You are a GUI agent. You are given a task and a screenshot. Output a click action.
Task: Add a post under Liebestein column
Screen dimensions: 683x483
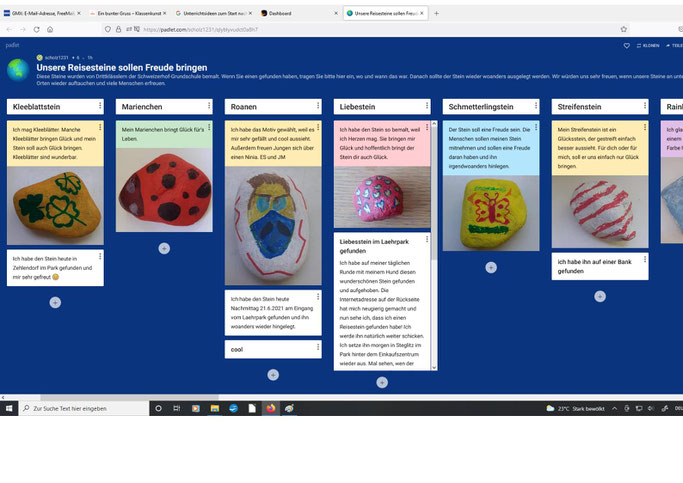click(x=382, y=382)
